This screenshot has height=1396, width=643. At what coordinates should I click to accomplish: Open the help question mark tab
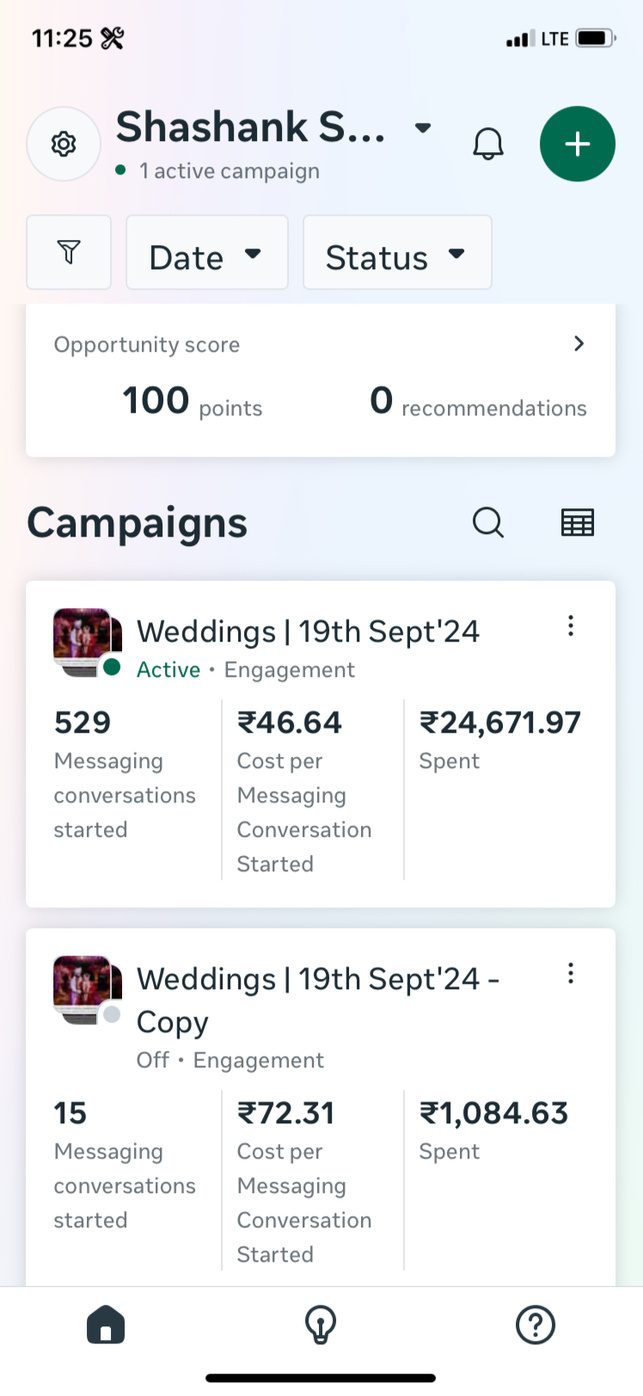click(x=535, y=1326)
